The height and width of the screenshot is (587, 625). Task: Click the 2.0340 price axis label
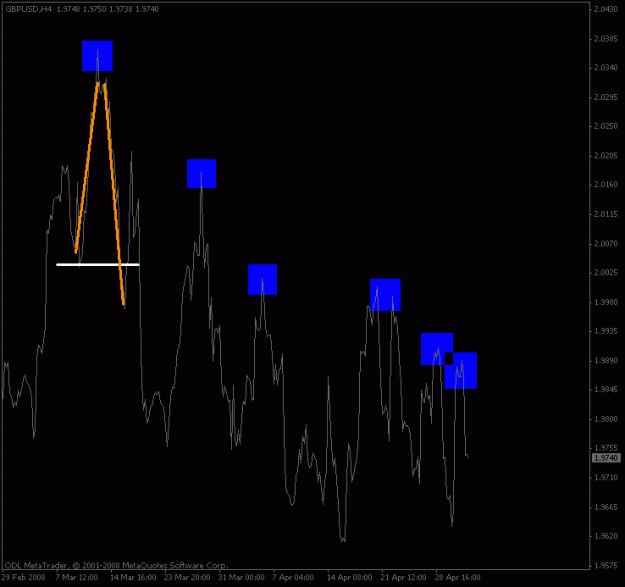605,68
